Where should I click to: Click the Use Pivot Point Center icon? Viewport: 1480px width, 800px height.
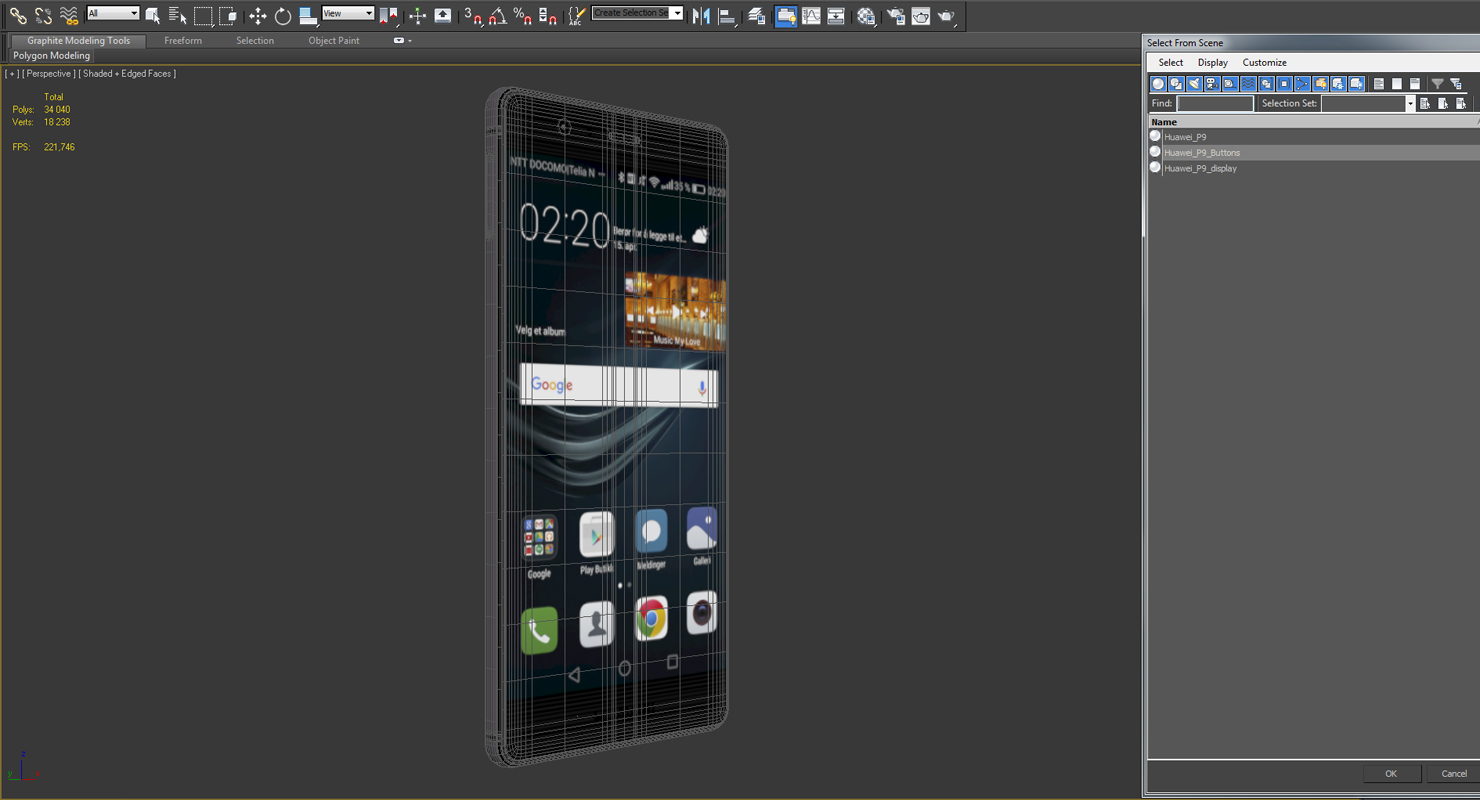[x=389, y=15]
